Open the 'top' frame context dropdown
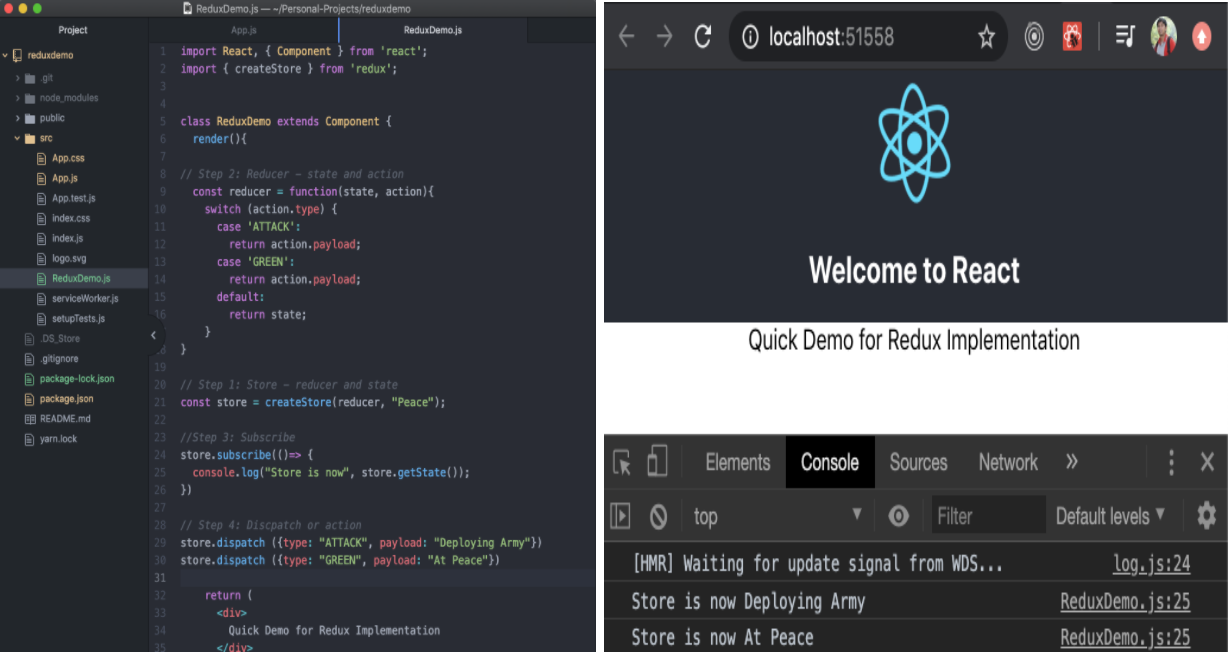The height and width of the screenshot is (654, 1230). pos(778,515)
